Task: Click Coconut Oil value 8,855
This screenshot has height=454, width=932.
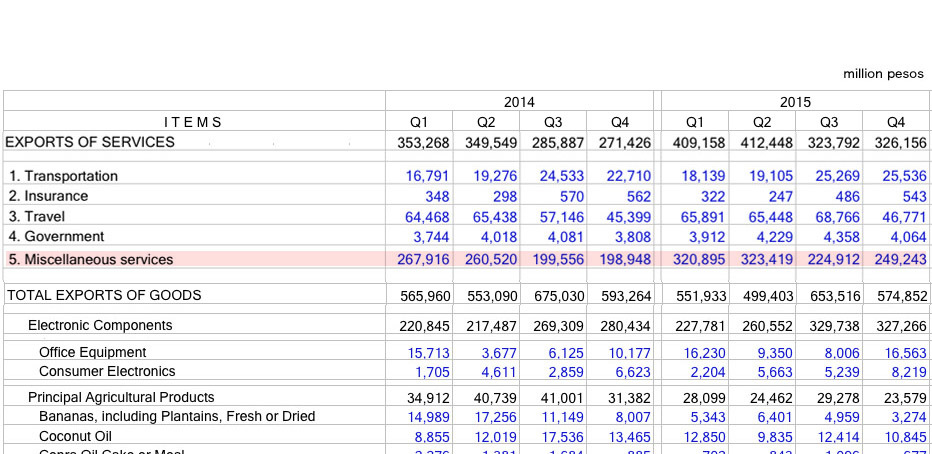Action: 432,437
